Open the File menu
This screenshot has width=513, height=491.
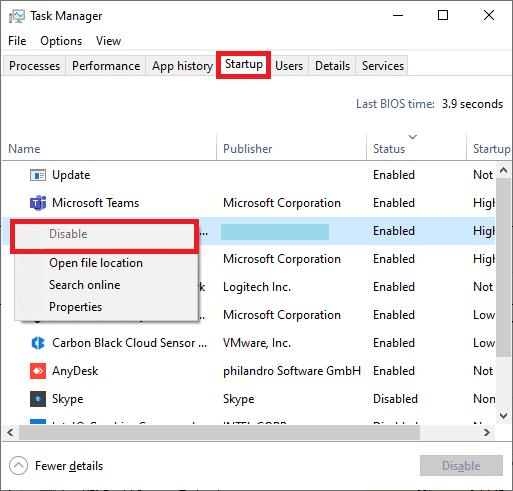click(x=17, y=41)
